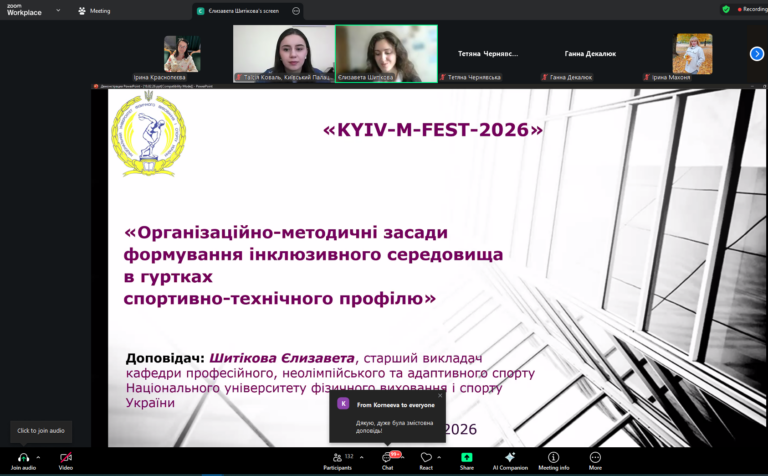Open Meeting info

pos(553,460)
